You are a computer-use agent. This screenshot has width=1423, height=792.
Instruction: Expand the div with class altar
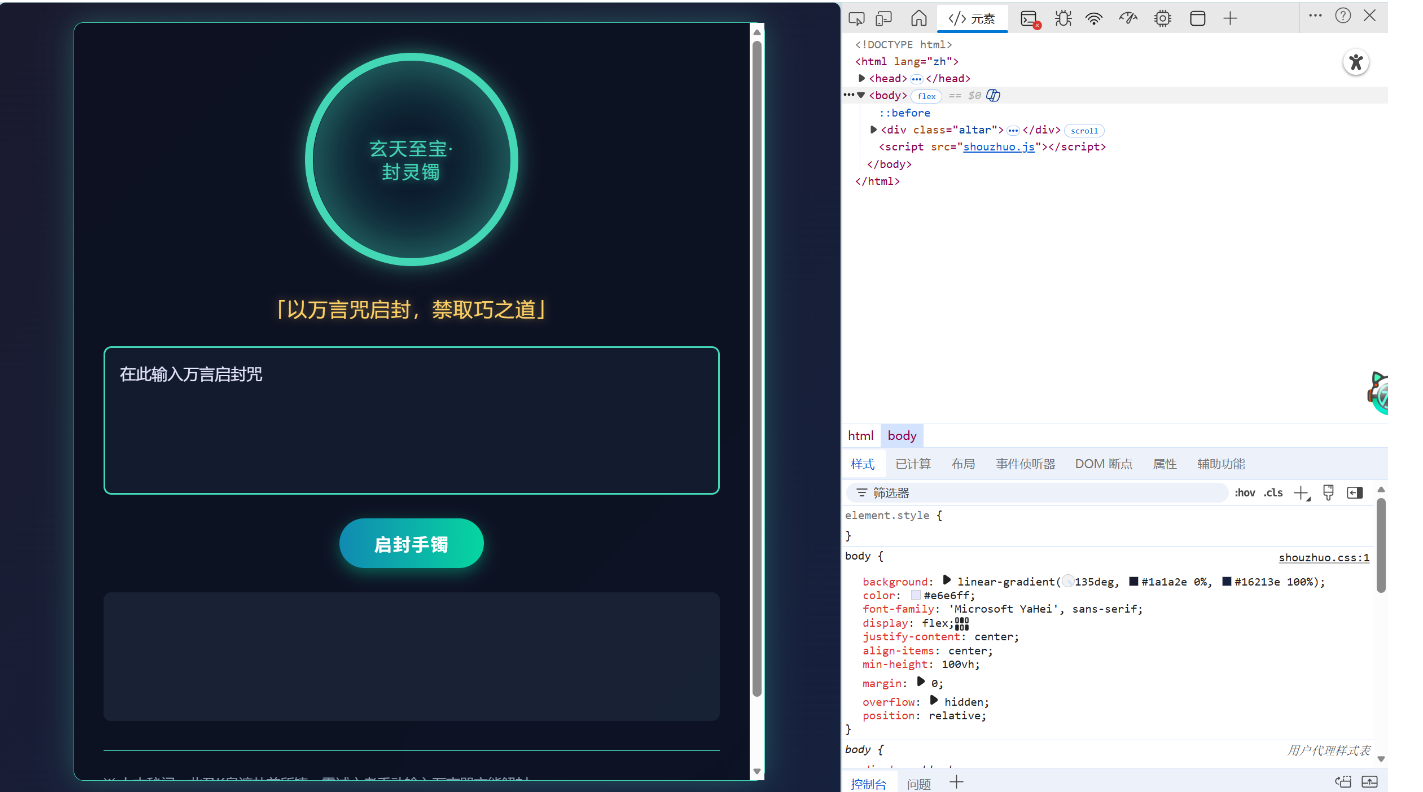click(873, 129)
